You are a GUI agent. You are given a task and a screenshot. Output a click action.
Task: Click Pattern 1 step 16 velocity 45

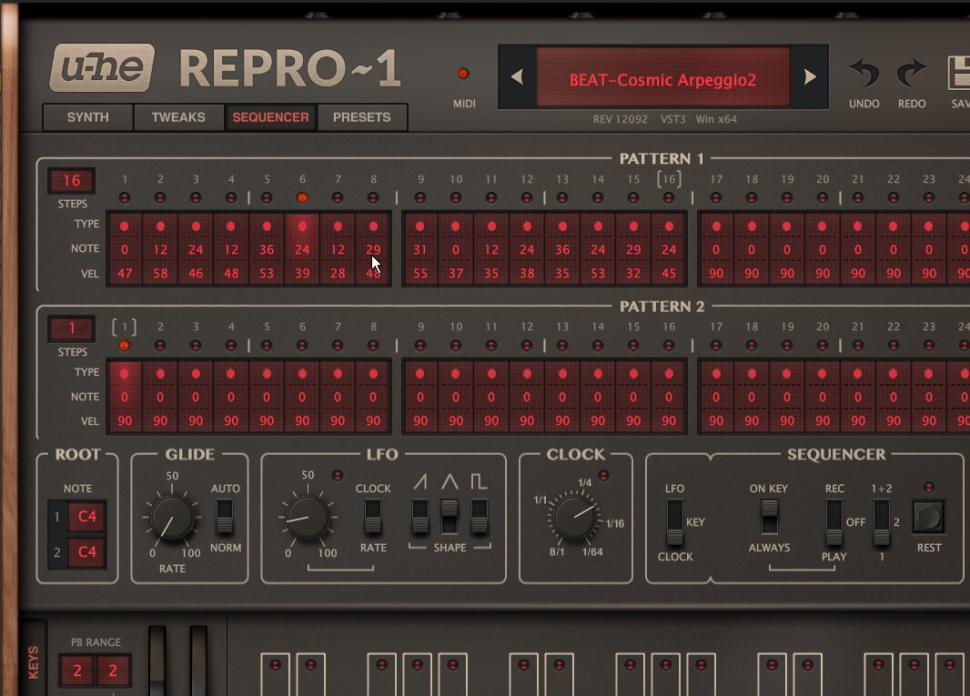click(669, 273)
